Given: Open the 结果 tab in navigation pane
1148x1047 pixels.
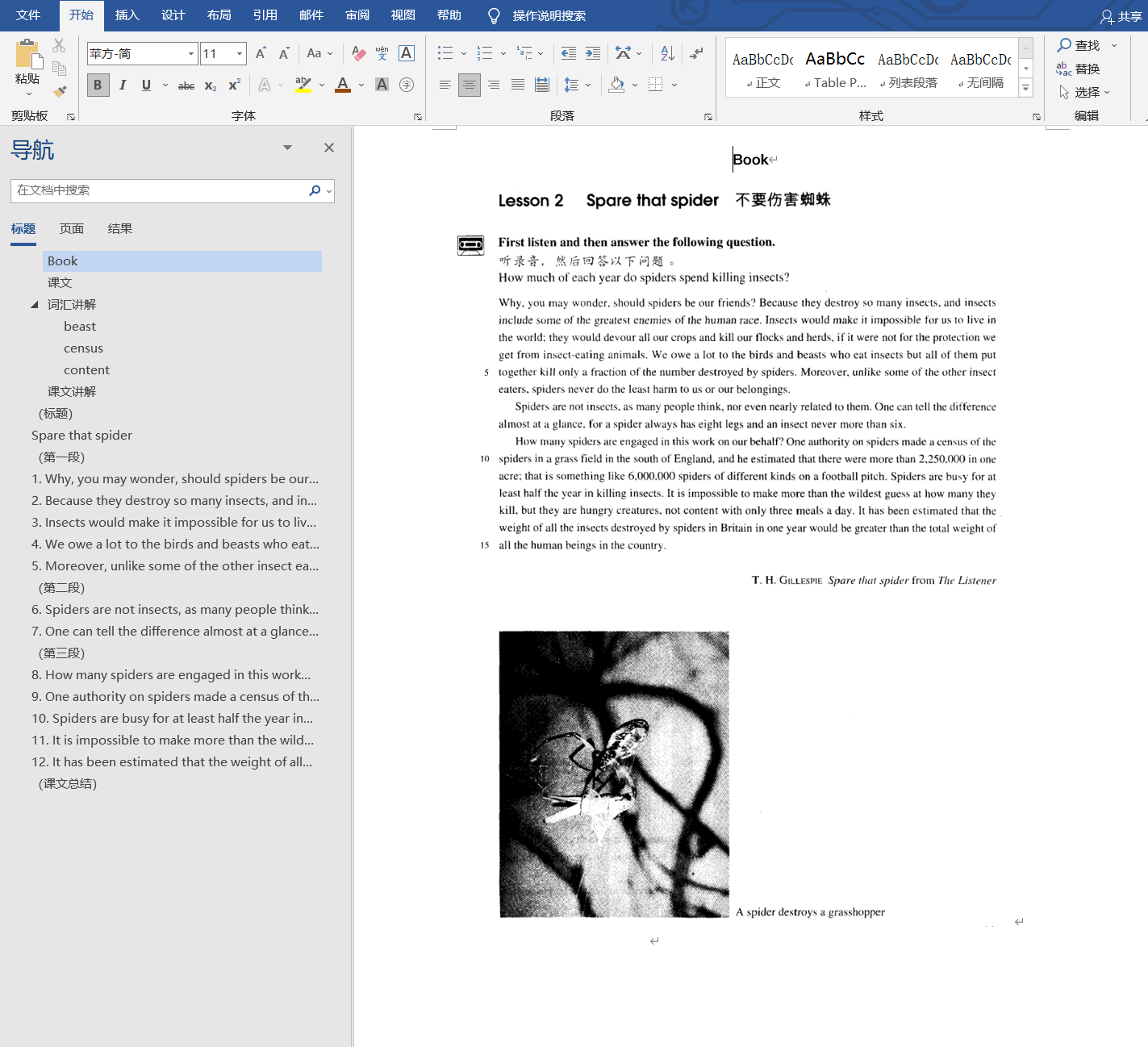Looking at the screenshot, I should [x=120, y=229].
